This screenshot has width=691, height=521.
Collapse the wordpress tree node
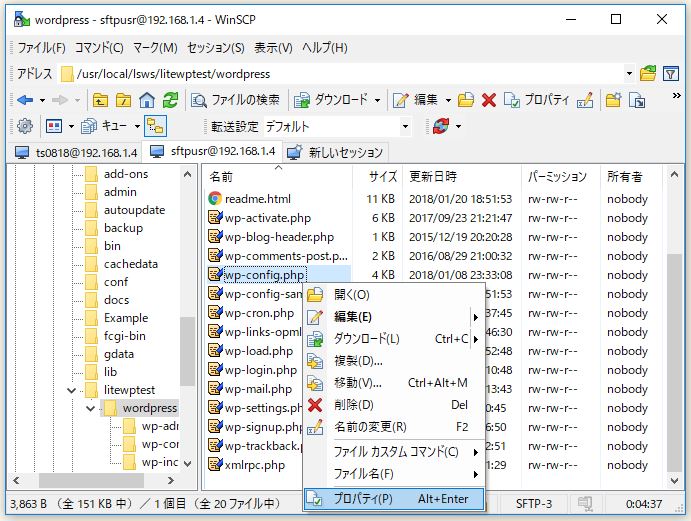90,408
